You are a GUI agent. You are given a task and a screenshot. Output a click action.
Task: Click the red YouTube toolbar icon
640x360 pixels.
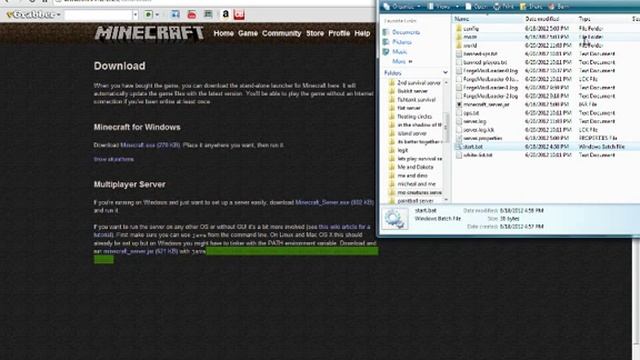[x=191, y=15]
